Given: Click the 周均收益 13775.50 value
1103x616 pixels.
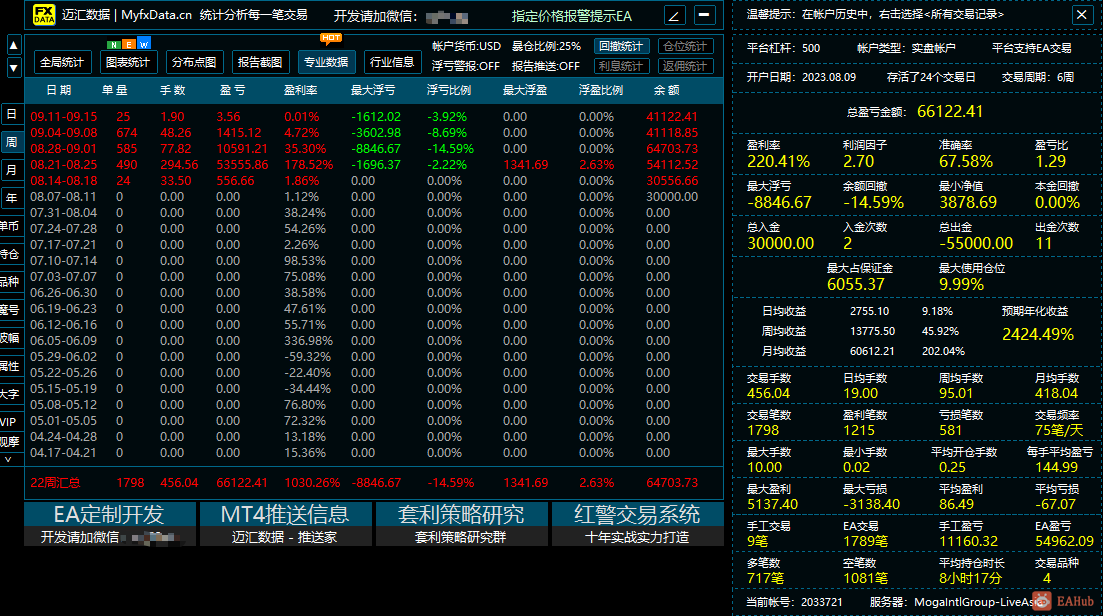Looking at the screenshot, I should click(872, 331).
